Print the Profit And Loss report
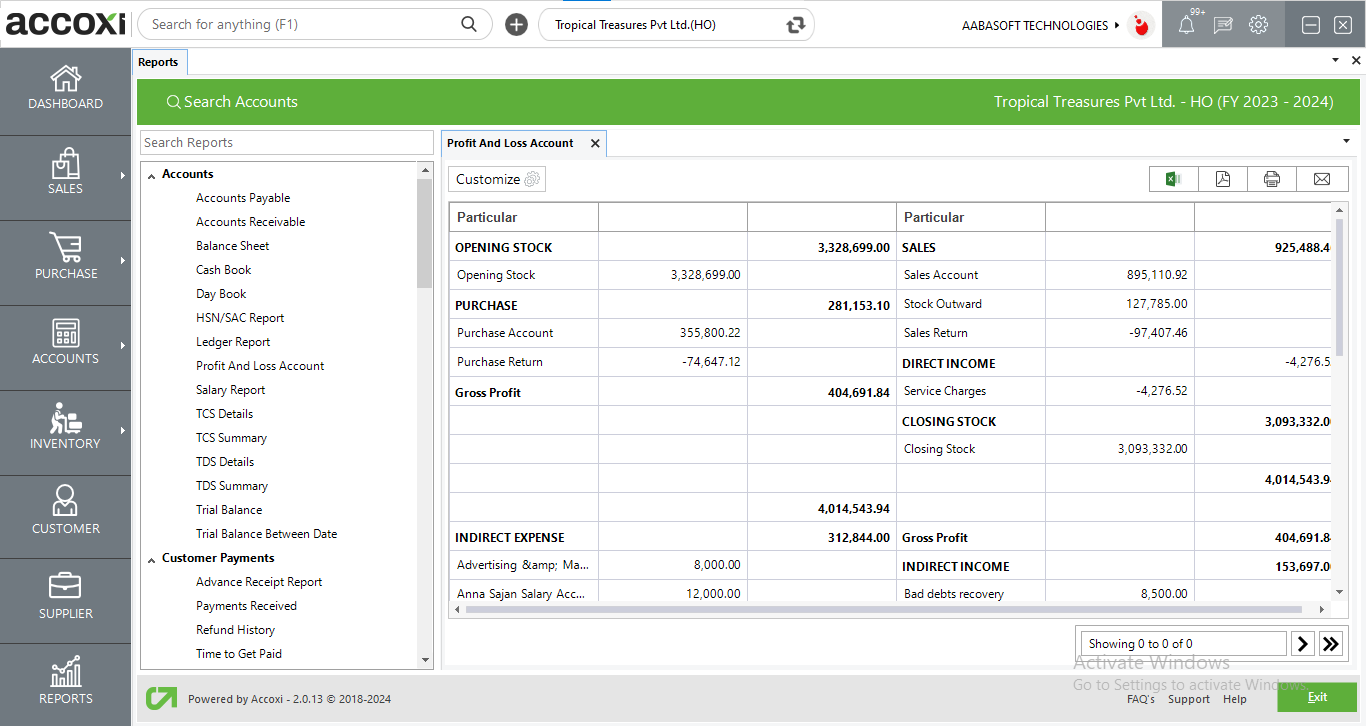The height and width of the screenshot is (726, 1366). click(1272, 178)
